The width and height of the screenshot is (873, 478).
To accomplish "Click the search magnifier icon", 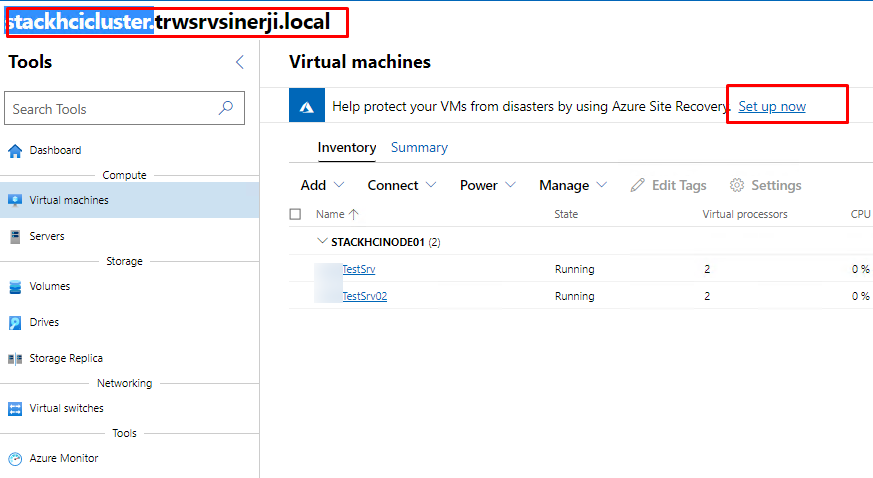I will [x=225, y=108].
